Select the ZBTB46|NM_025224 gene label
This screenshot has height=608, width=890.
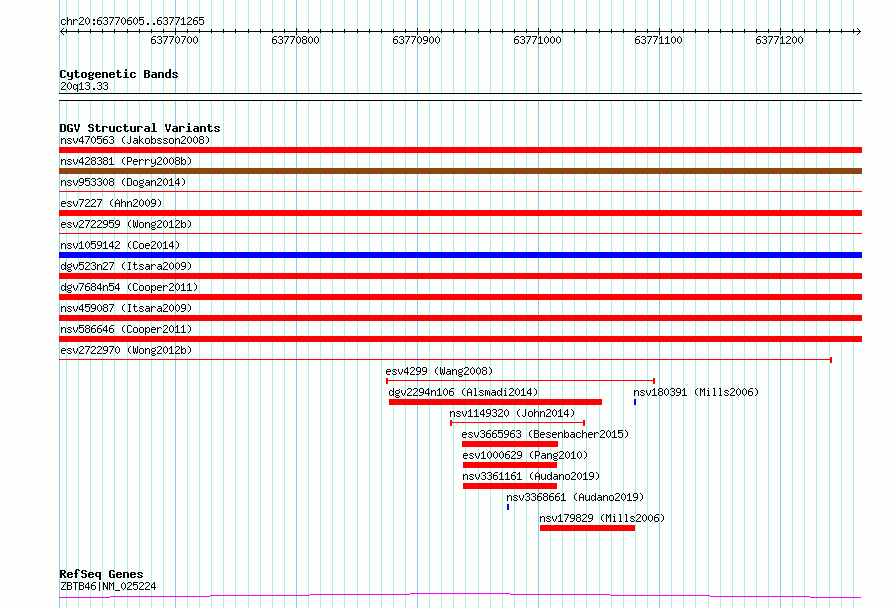108,586
